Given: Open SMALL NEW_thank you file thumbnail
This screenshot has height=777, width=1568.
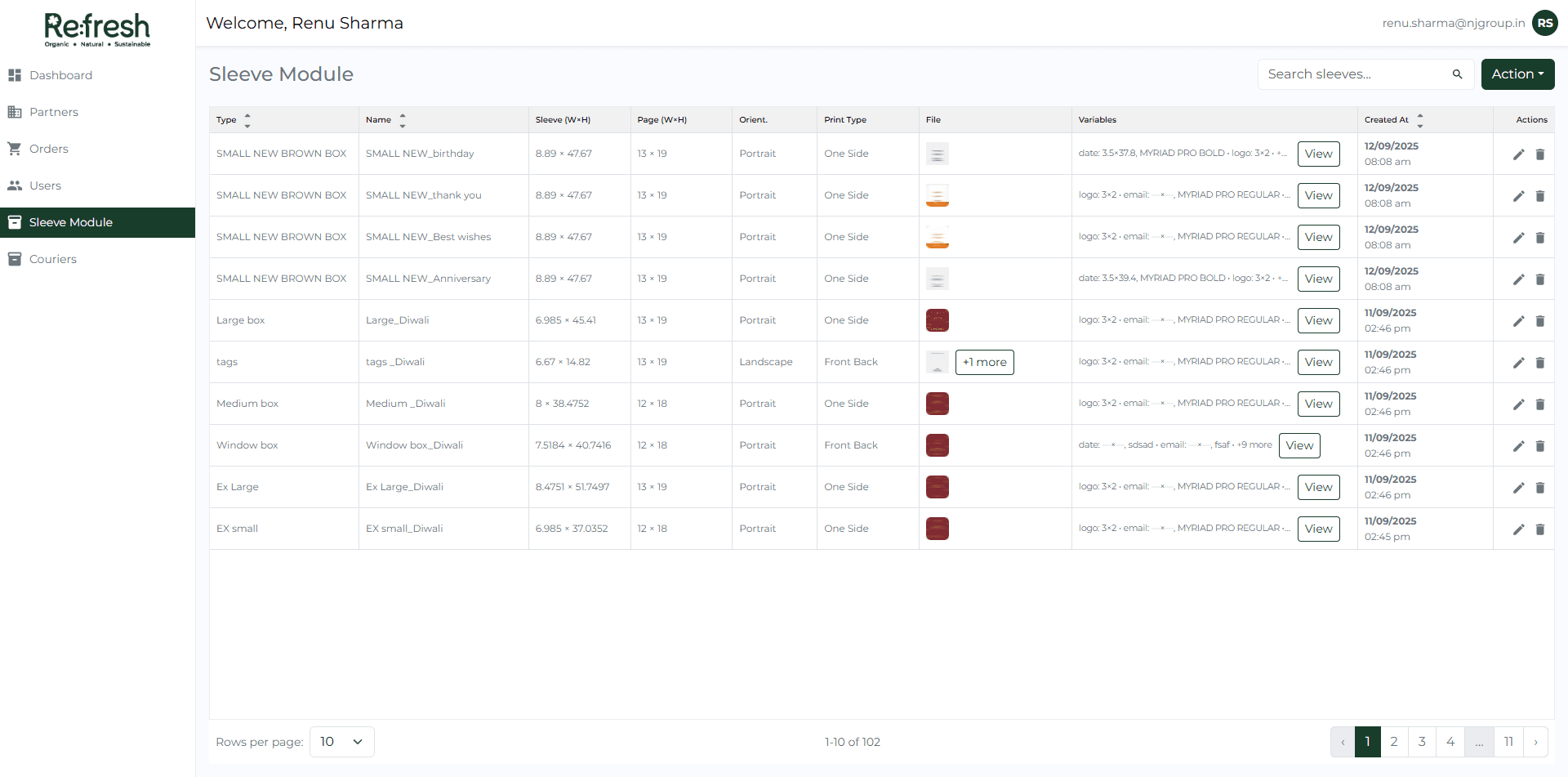Looking at the screenshot, I should click(x=938, y=195).
